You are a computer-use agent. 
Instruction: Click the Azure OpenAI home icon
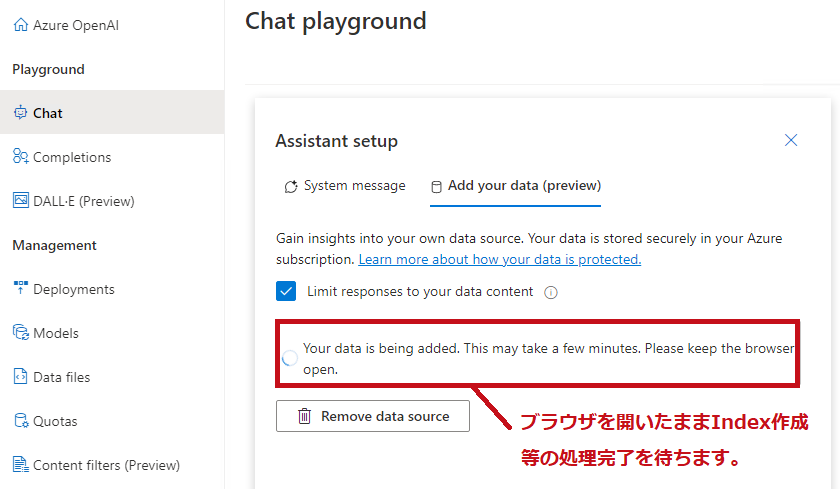[x=20, y=25]
